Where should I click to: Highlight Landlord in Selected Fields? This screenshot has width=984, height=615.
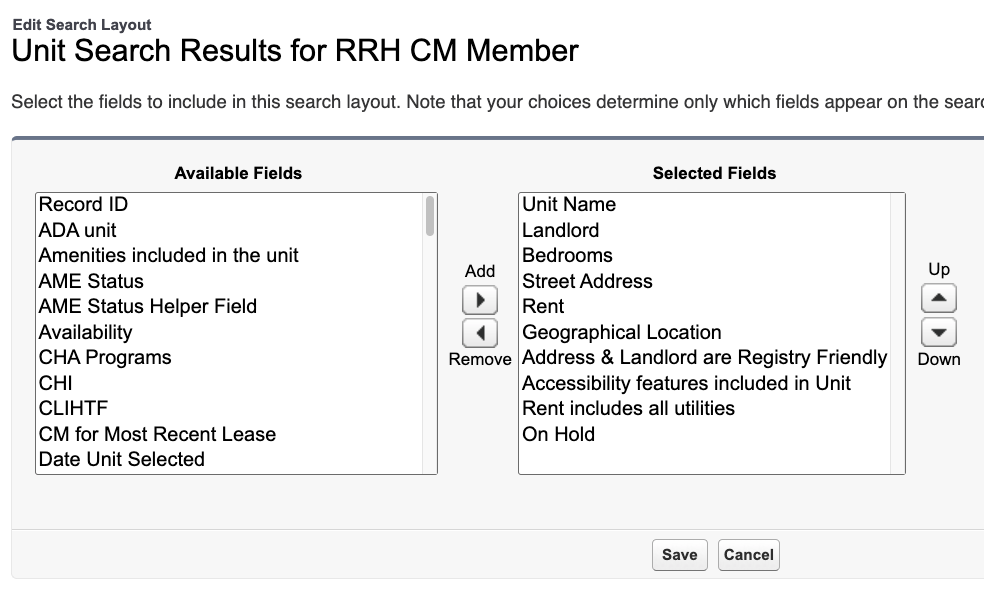pyautogui.click(x=561, y=230)
